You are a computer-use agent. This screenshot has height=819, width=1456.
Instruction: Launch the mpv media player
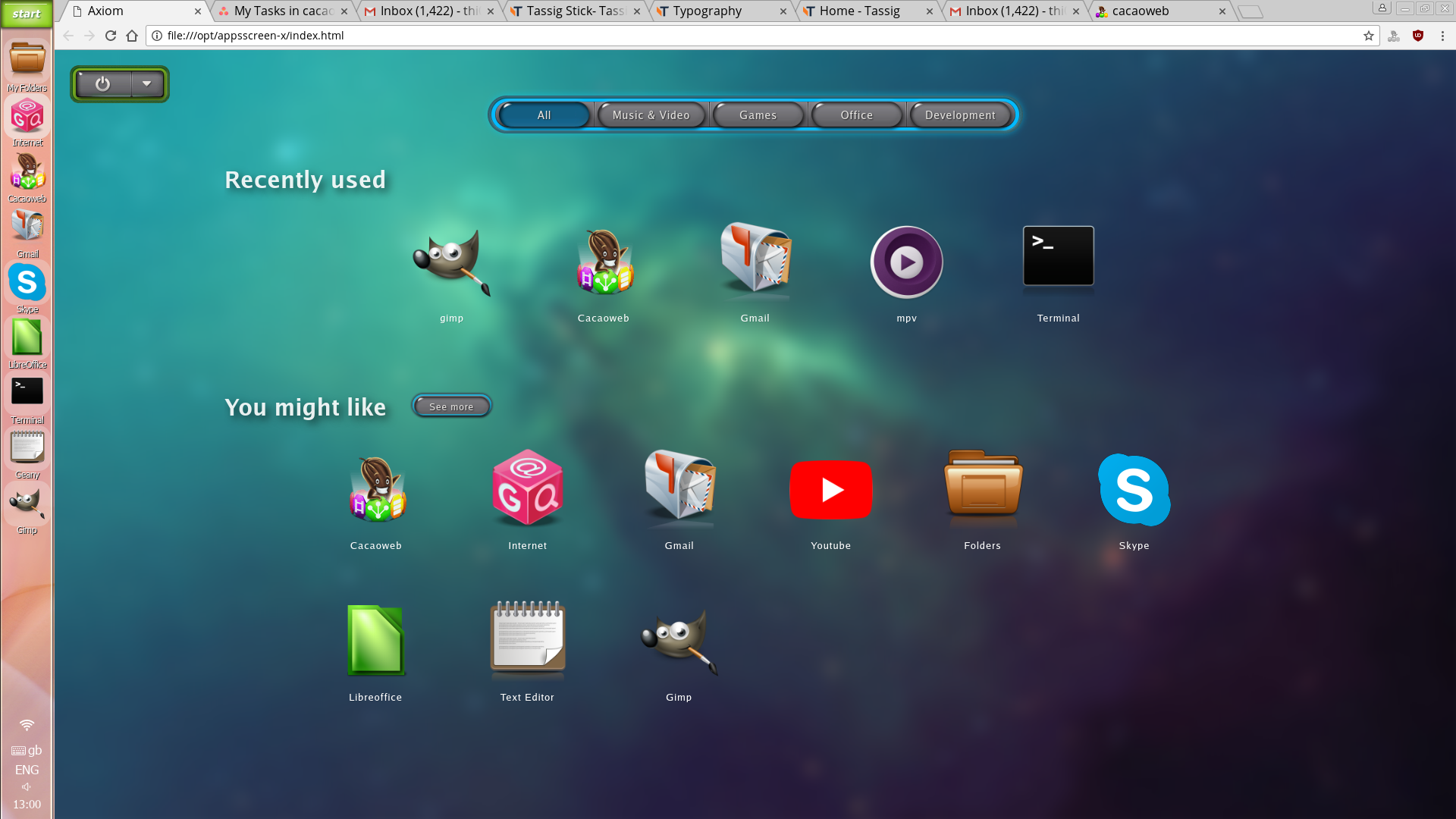tap(907, 262)
